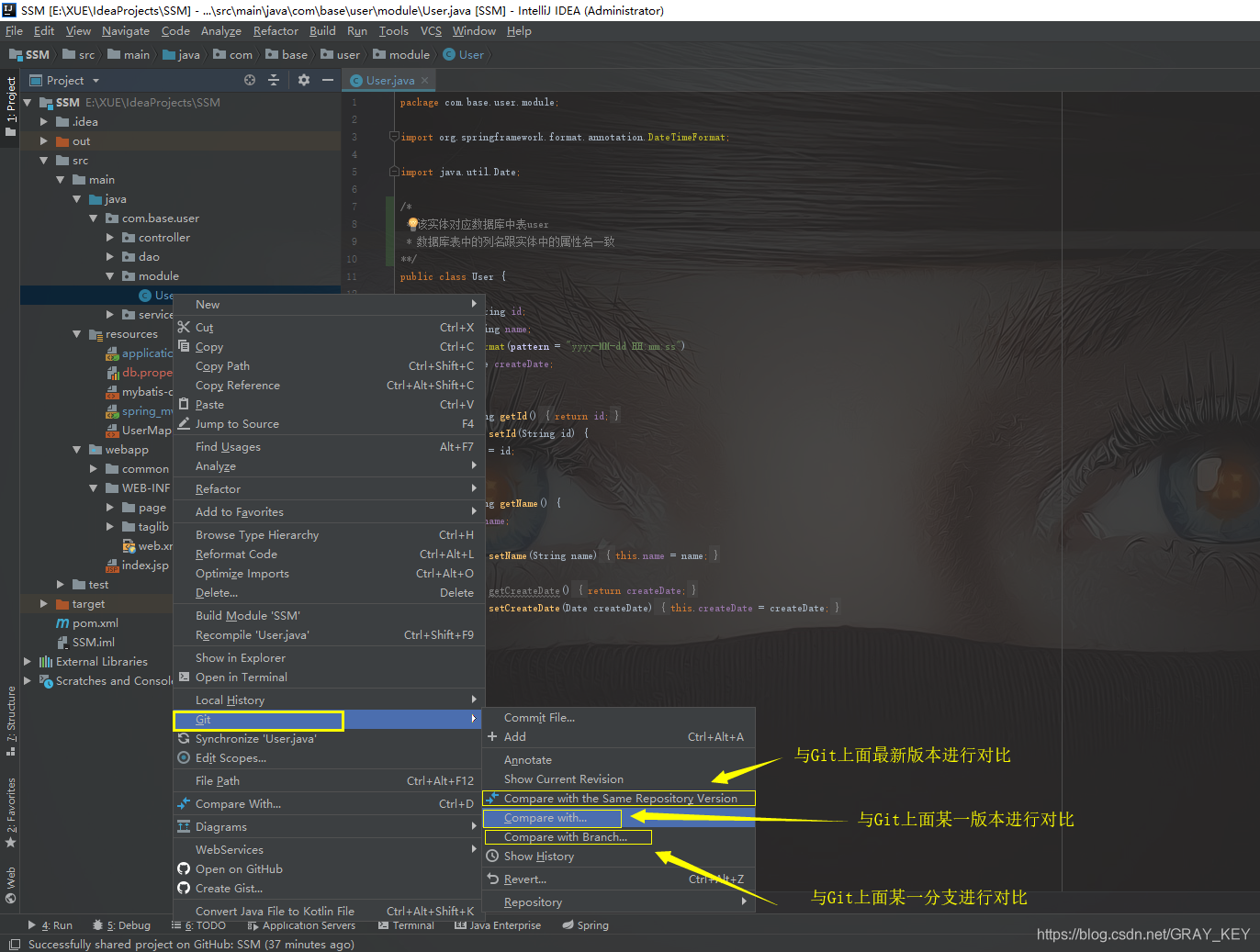1260x952 pixels.
Task: Click the collapse all icon in Project panel
Action: pyautogui.click(x=274, y=80)
